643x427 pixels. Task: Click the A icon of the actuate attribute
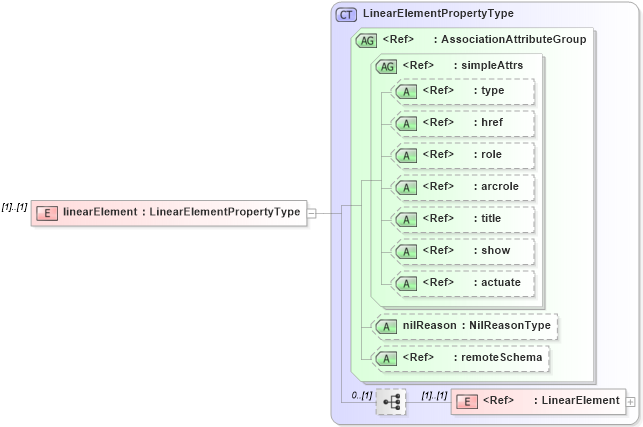coord(406,283)
